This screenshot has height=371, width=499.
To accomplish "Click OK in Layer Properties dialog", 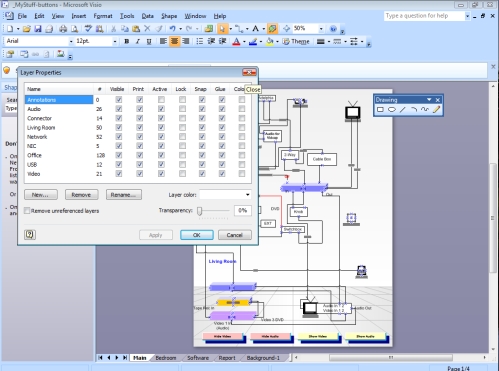I will [197, 235].
